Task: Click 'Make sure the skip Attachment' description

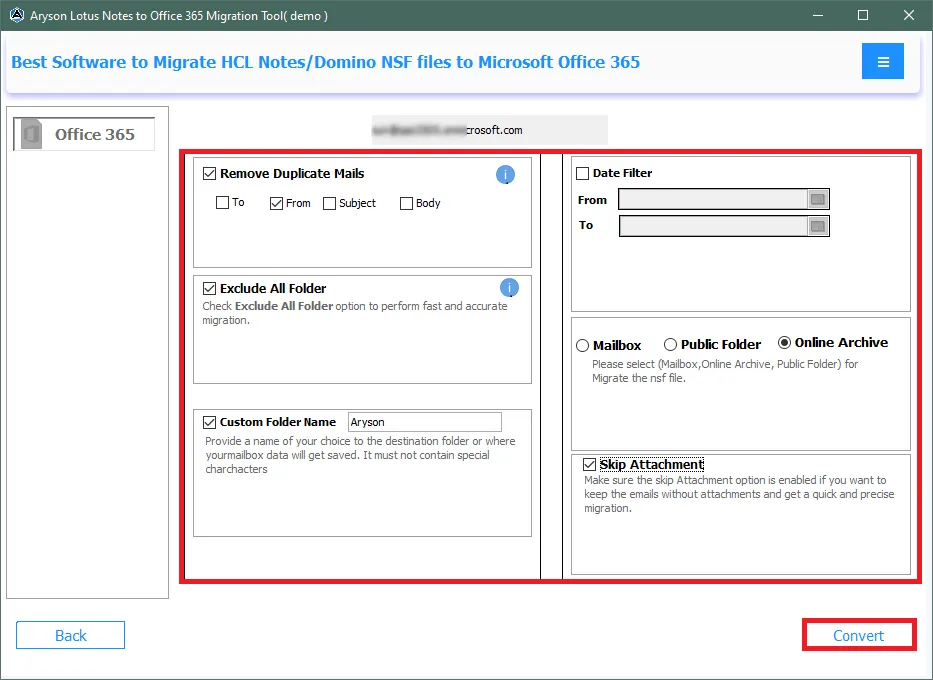Action: pyautogui.click(x=739, y=494)
